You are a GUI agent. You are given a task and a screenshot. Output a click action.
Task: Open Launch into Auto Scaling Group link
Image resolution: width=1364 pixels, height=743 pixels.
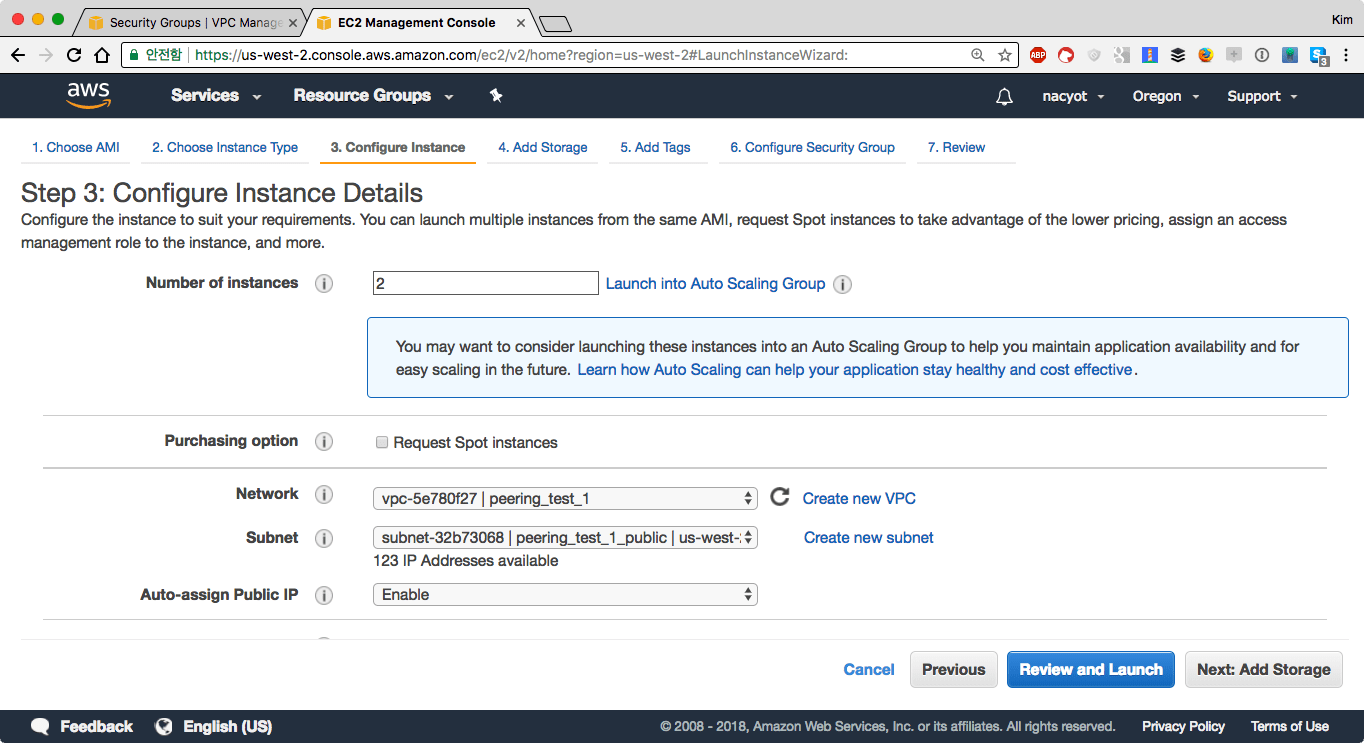coord(715,284)
